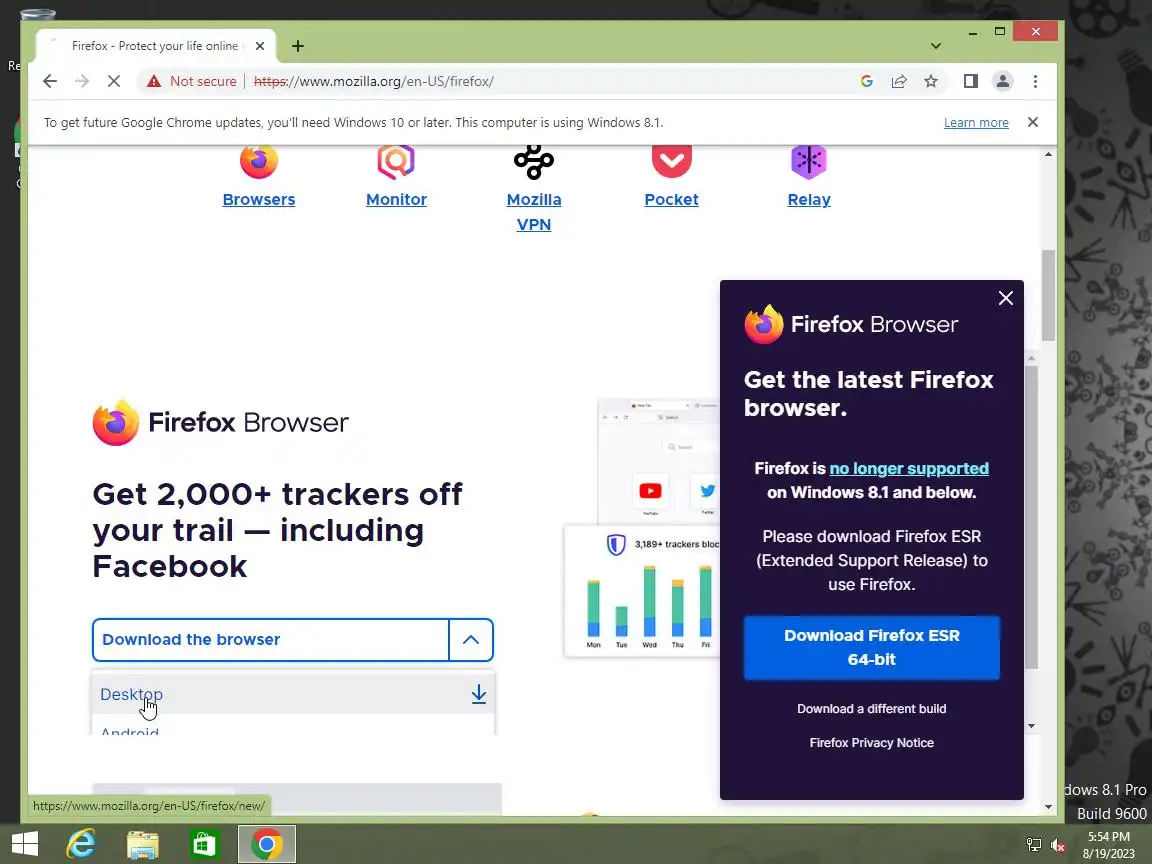This screenshot has height=864, width=1152.
Task: Click the Relay product icon
Action: tap(809, 162)
